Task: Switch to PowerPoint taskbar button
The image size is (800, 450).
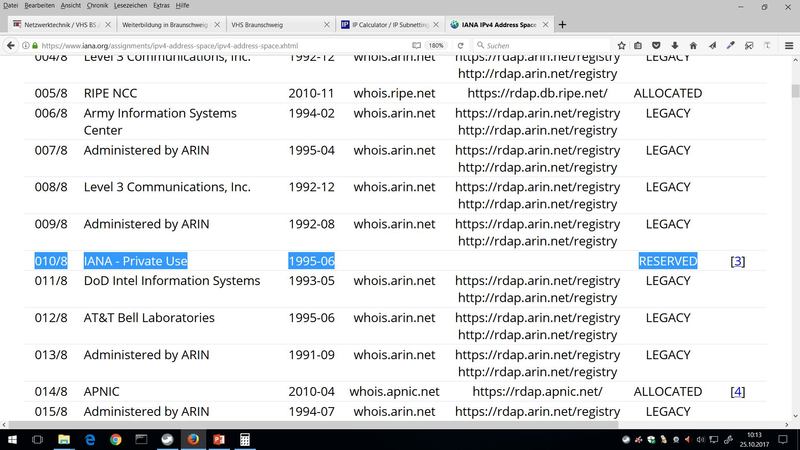Action: pos(219,439)
